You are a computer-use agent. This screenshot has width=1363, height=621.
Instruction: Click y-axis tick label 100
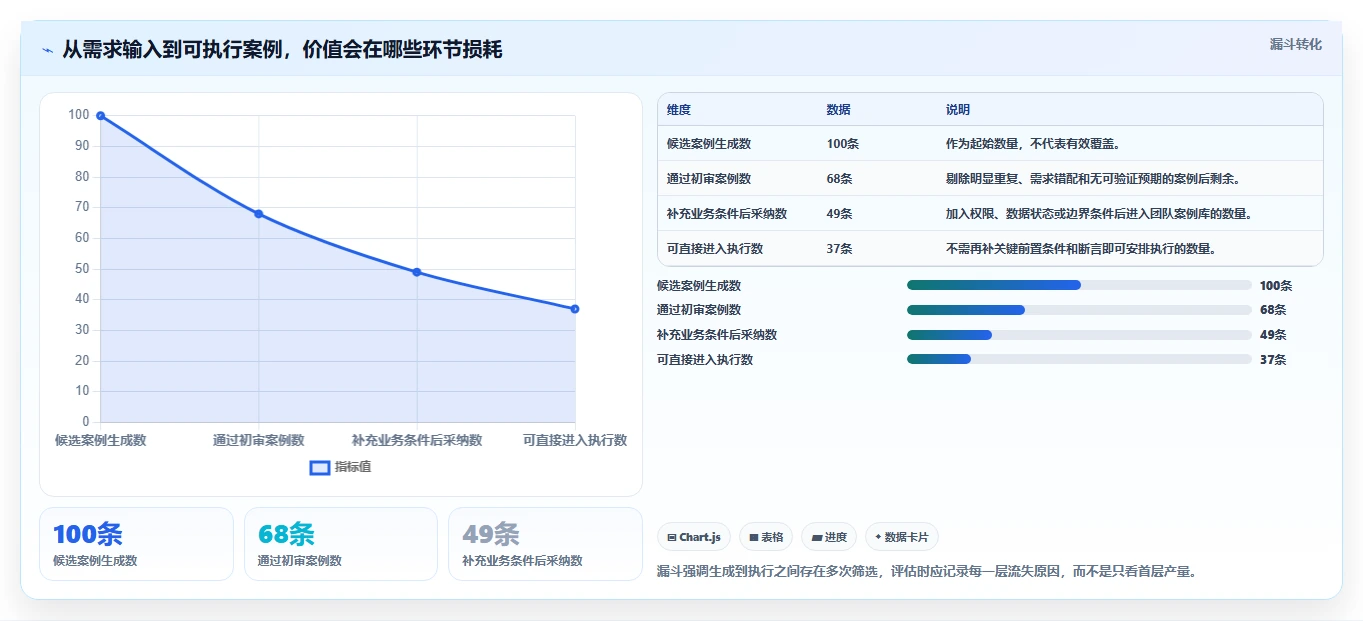(79, 115)
